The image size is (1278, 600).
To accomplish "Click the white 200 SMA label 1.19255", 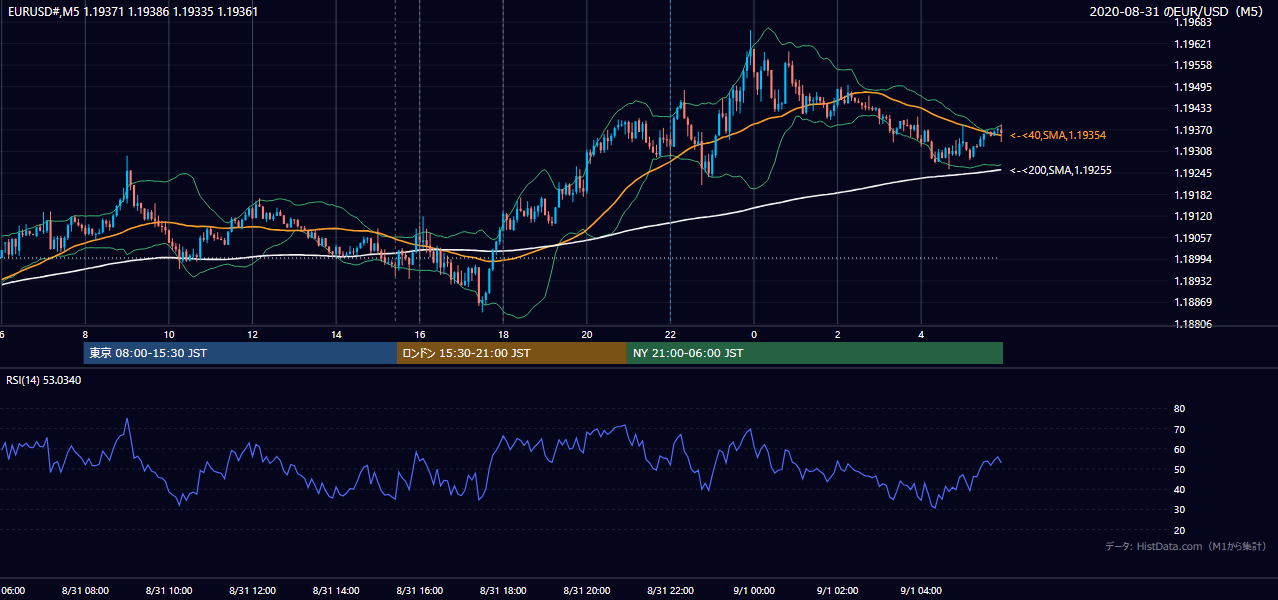I will (1061, 171).
